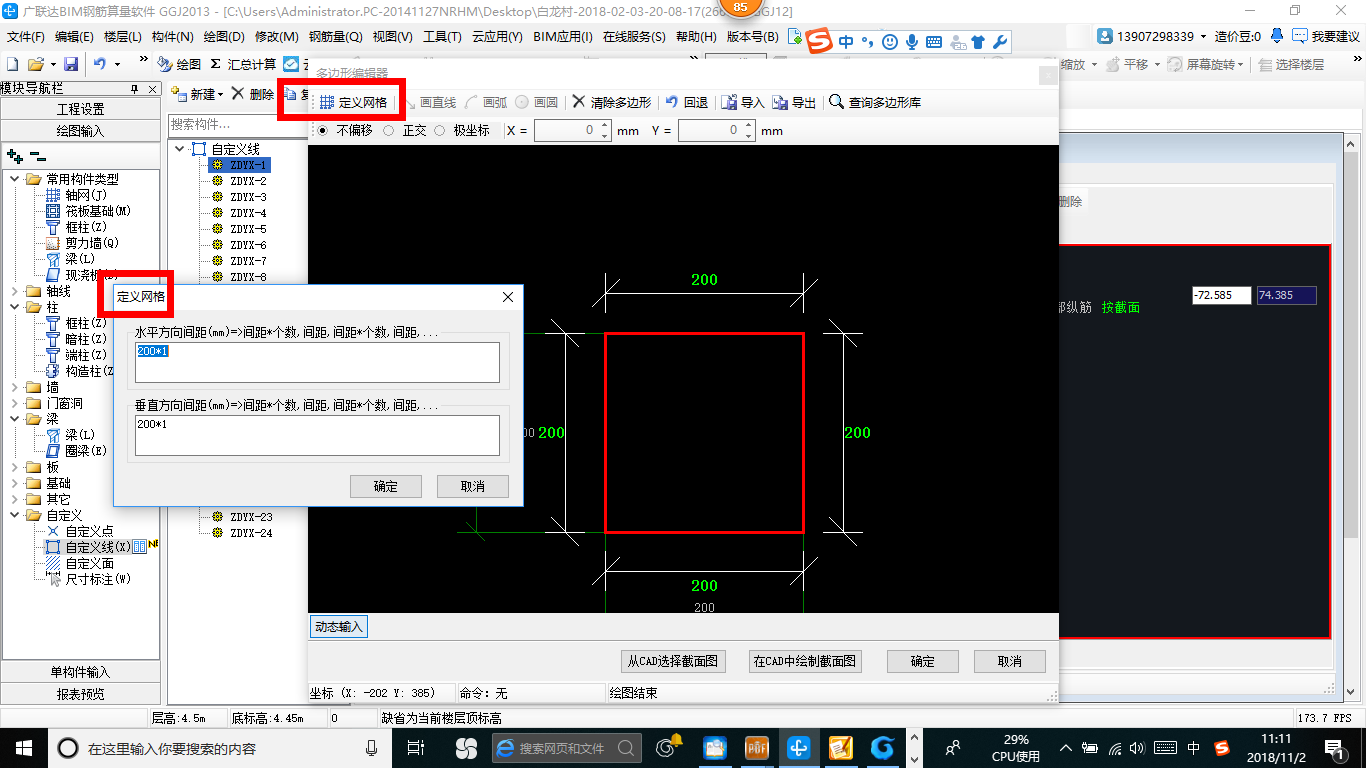Select 自定义点 custom point item
Viewport: 1366px width, 768px height.
[x=79, y=531]
